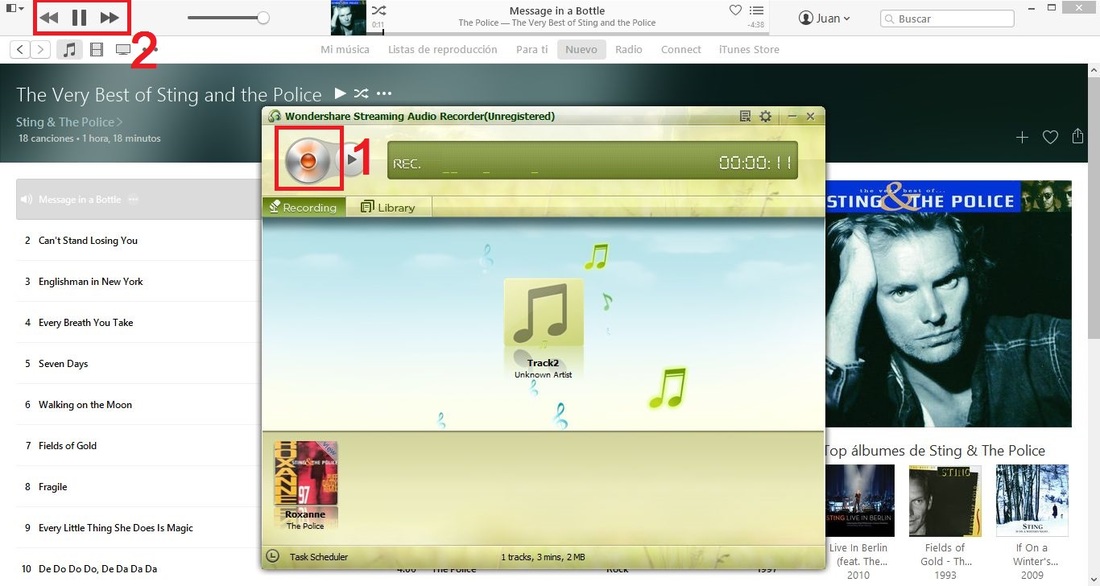
Task: Share the album using the share icon
Action: point(1078,136)
